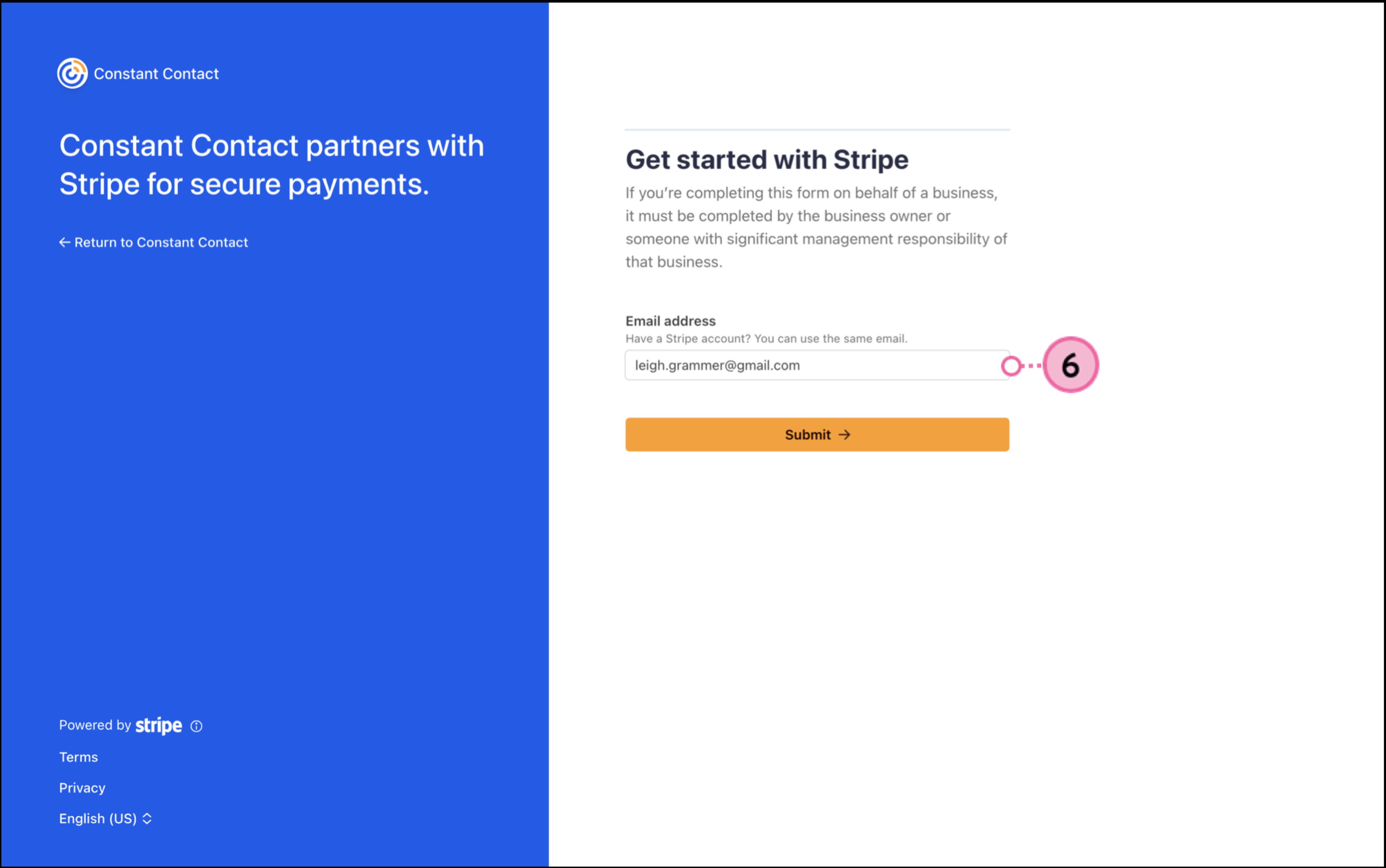Open the Terms link
This screenshot has height=868, width=1386.
coord(79,757)
